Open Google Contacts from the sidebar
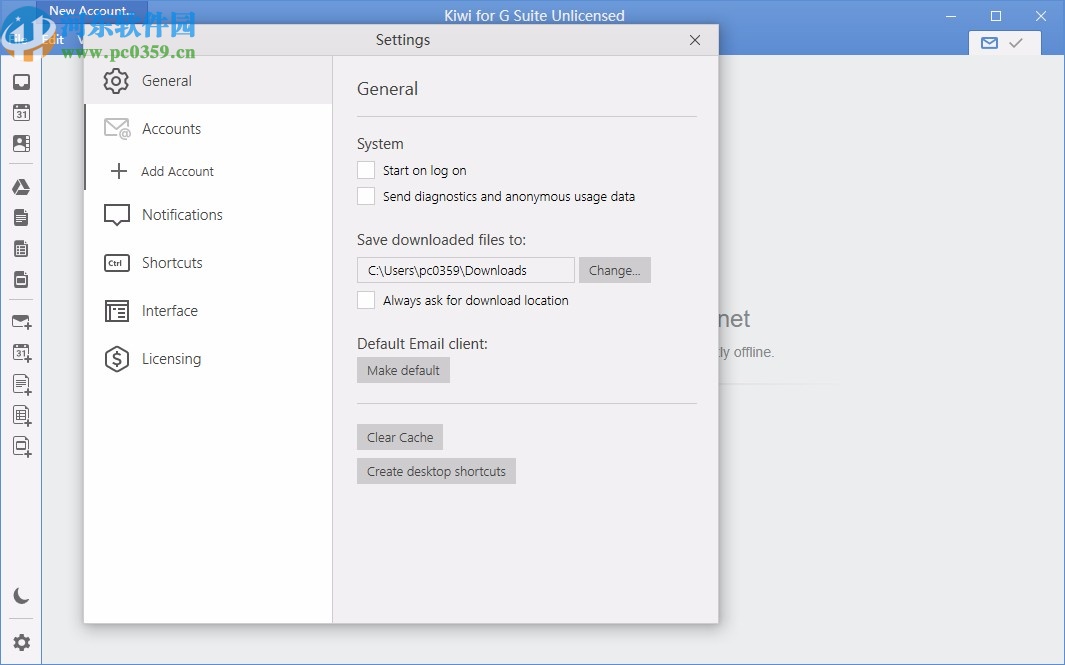The height and width of the screenshot is (665, 1065). coord(21,143)
